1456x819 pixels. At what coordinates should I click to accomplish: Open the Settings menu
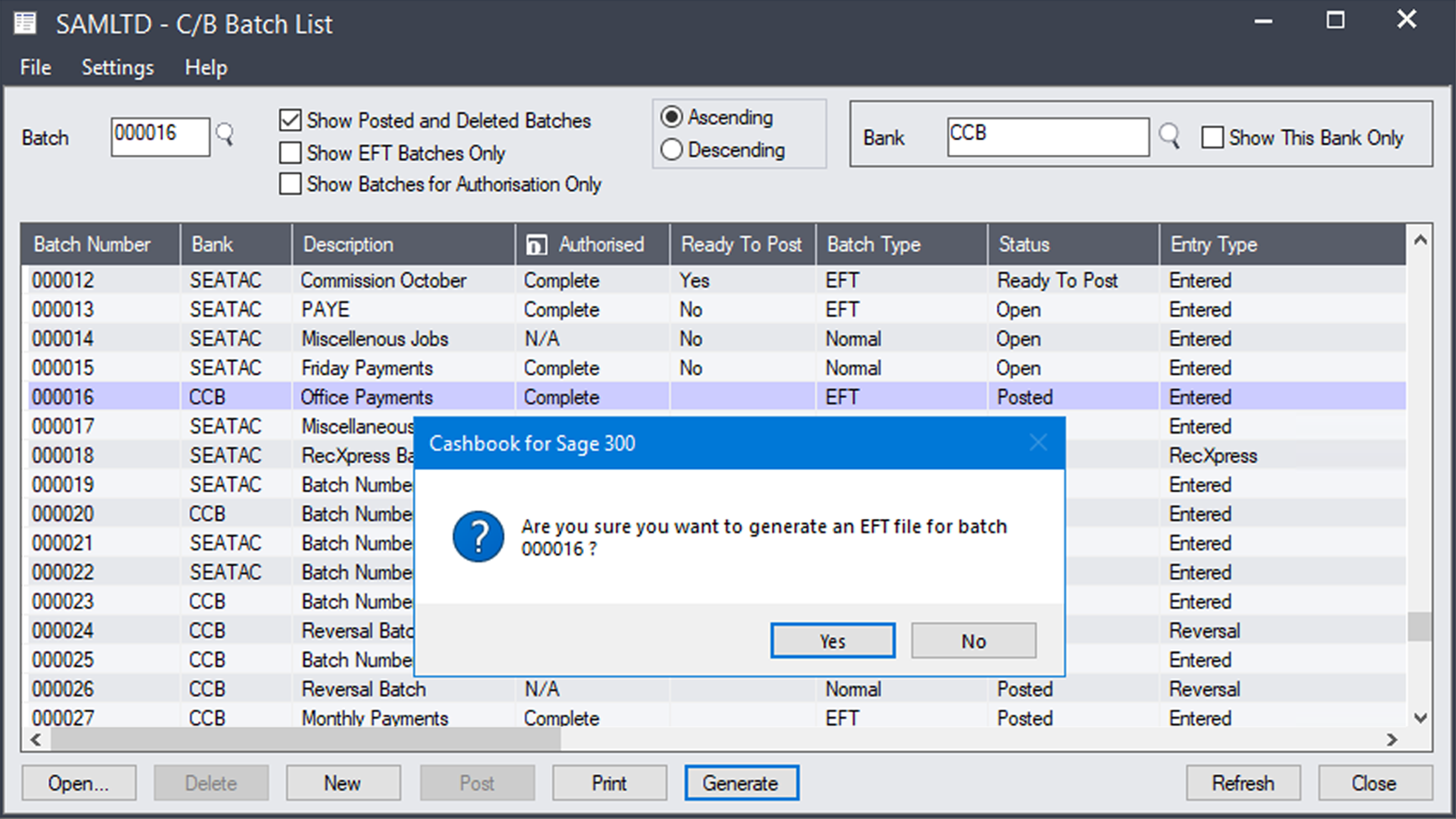pos(117,67)
